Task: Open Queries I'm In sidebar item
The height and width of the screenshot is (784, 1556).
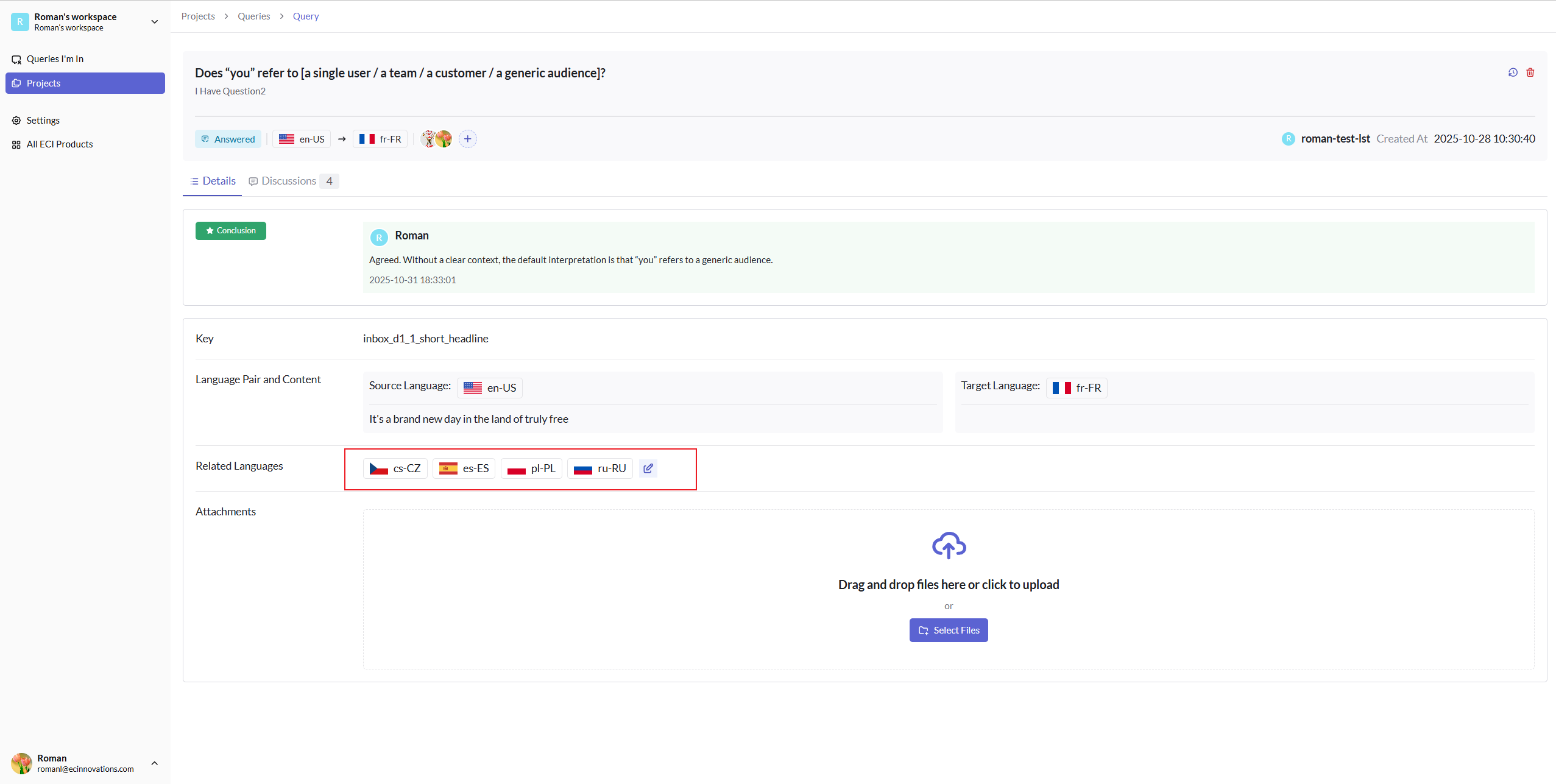Action: point(54,59)
